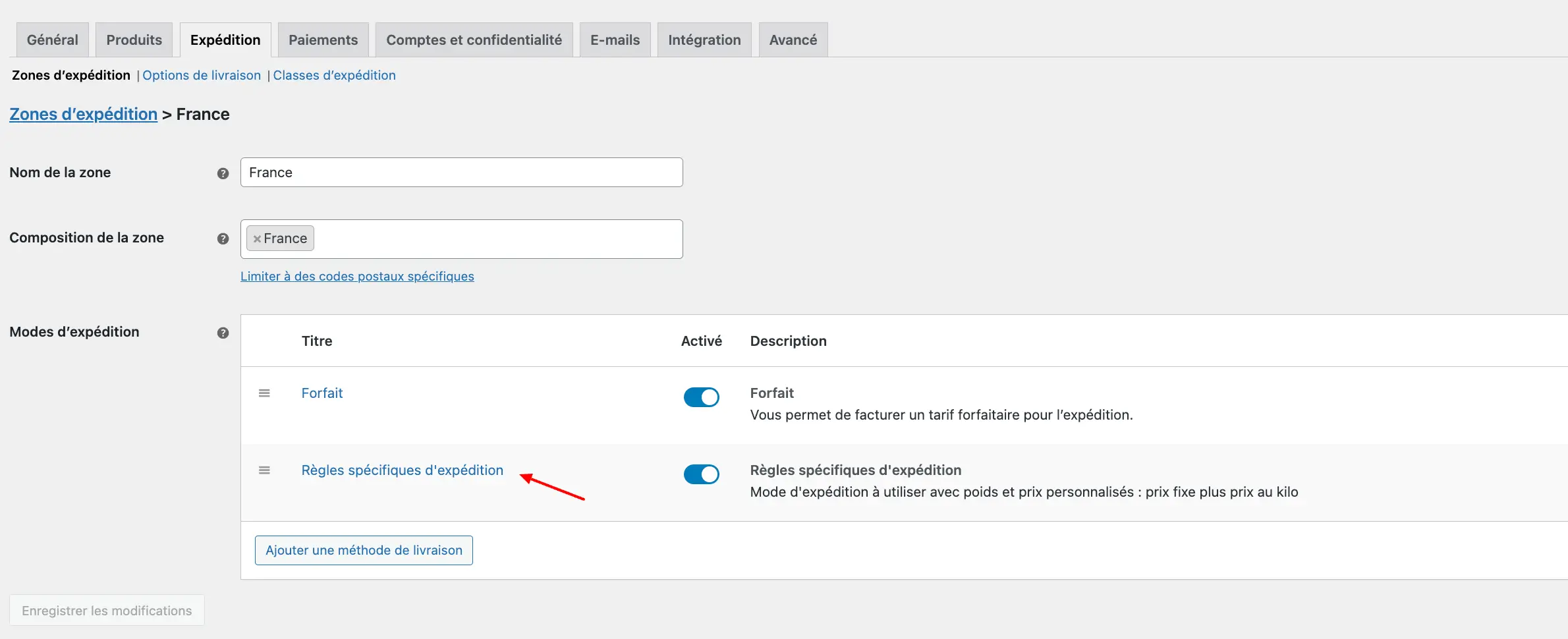Toggle off Règles spécifiques d'expédition method
The image size is (1568, 639).
(701, 474)
